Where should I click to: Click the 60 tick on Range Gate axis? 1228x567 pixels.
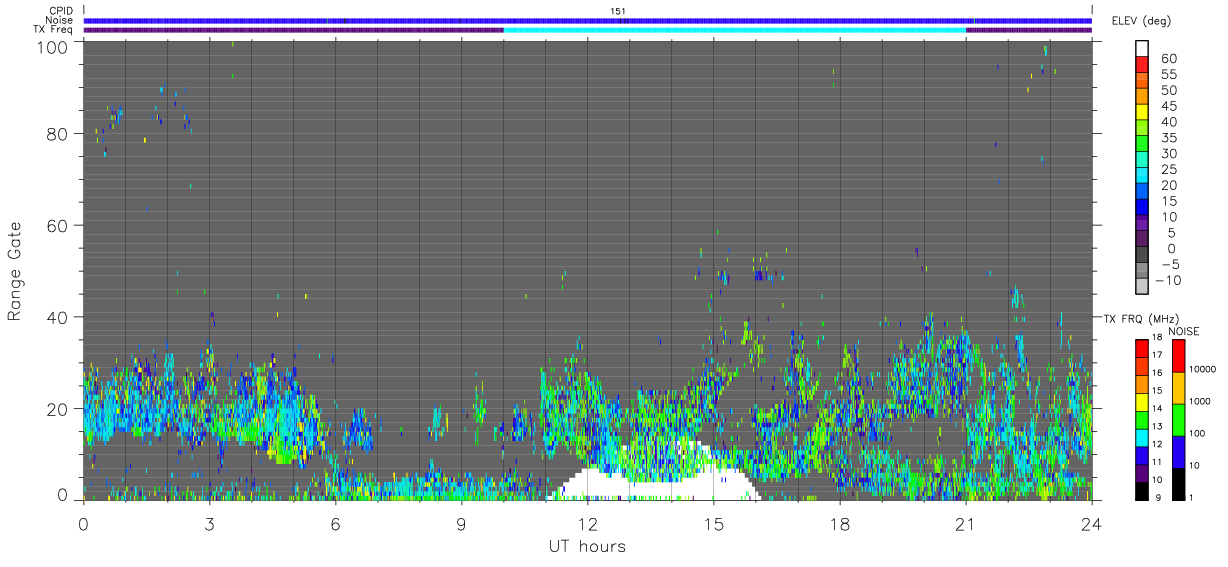coord(56,225)
